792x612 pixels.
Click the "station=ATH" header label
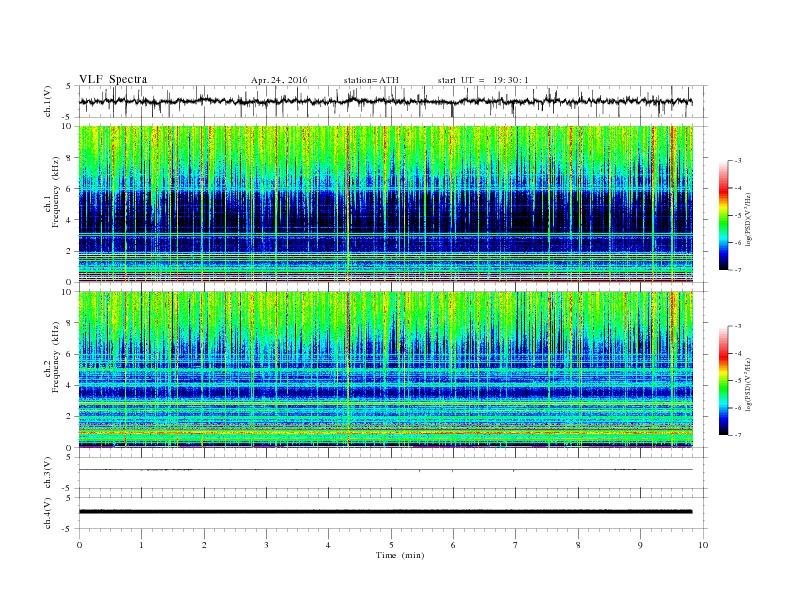(371, 80)
